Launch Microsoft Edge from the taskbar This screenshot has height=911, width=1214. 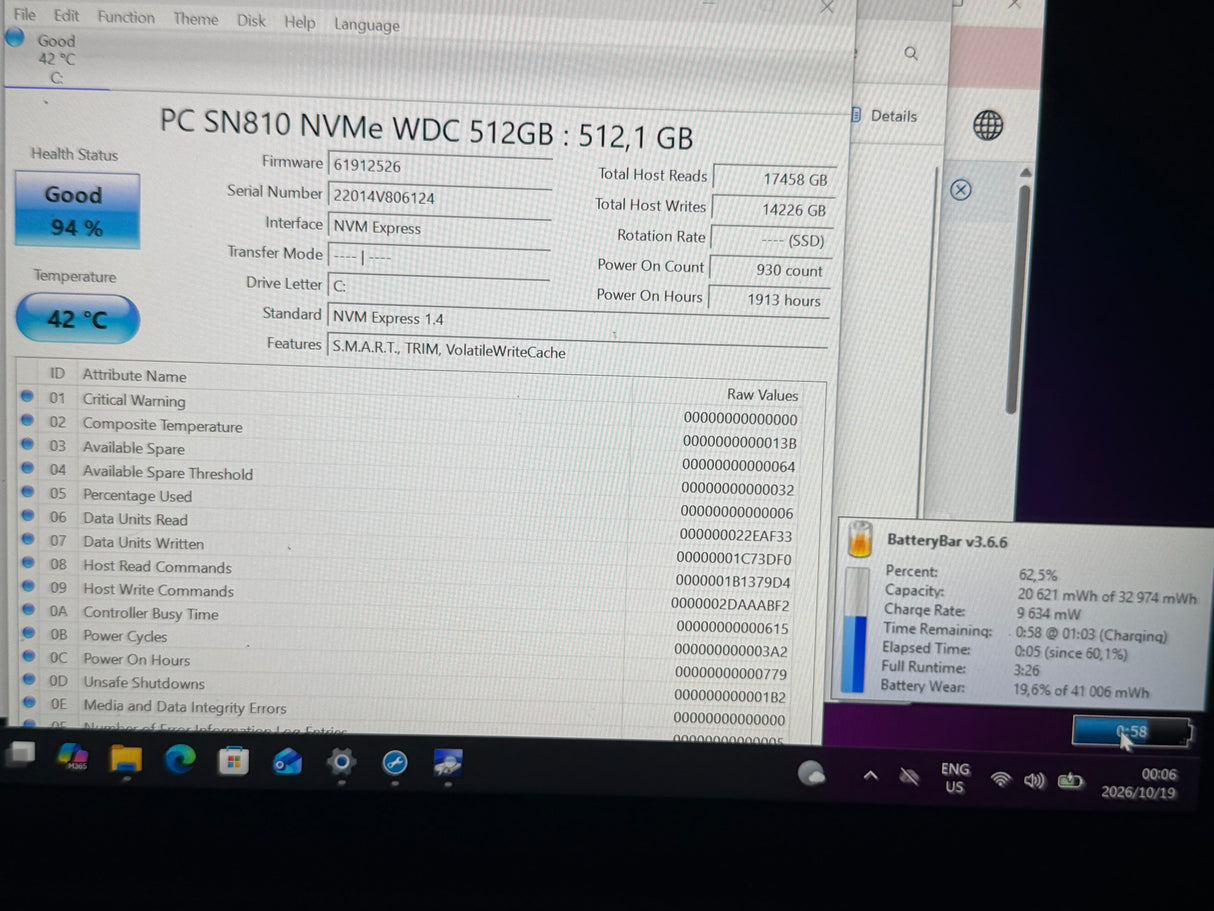click(x=179, y=760)
